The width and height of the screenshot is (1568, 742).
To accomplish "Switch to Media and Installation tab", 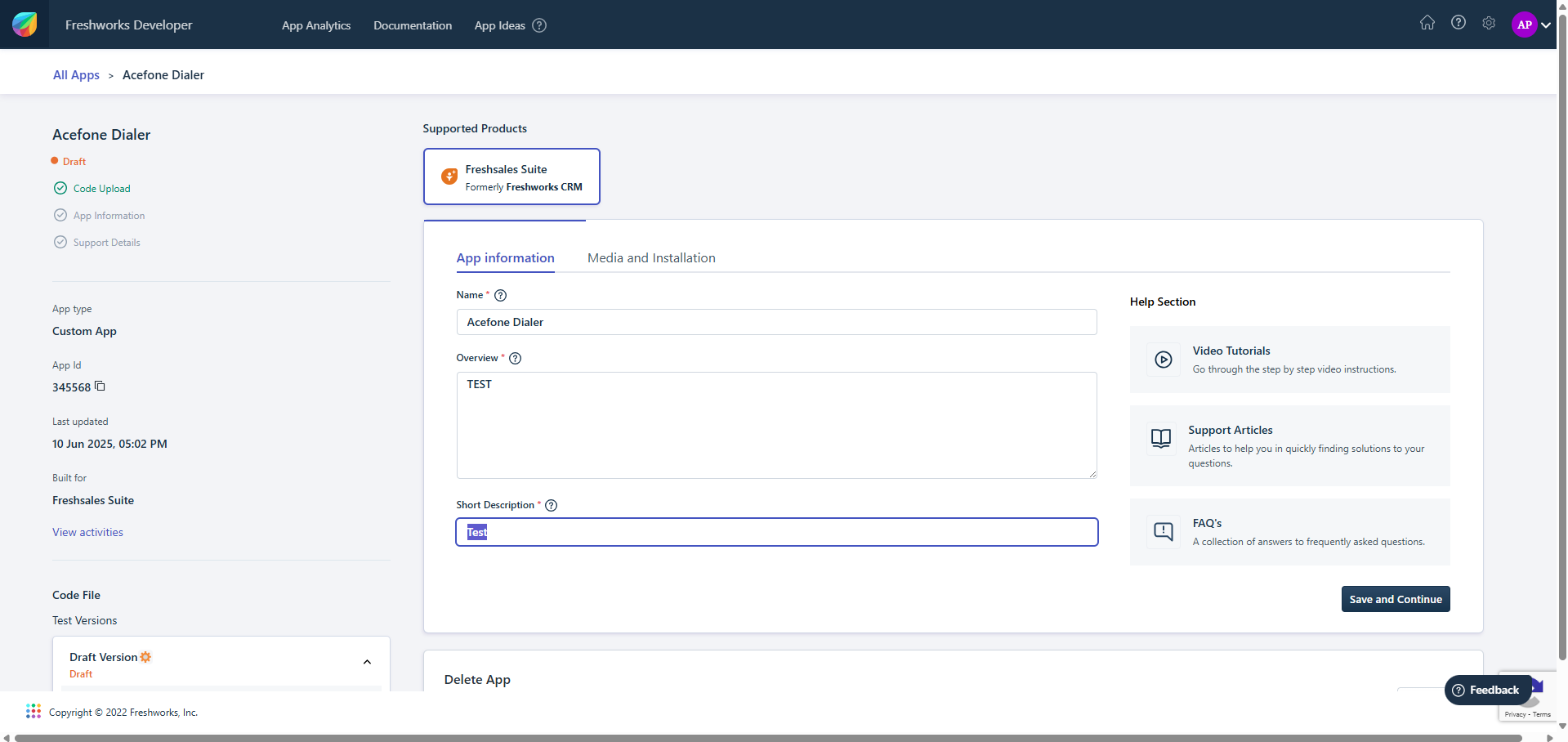I will tap(651, 258).
